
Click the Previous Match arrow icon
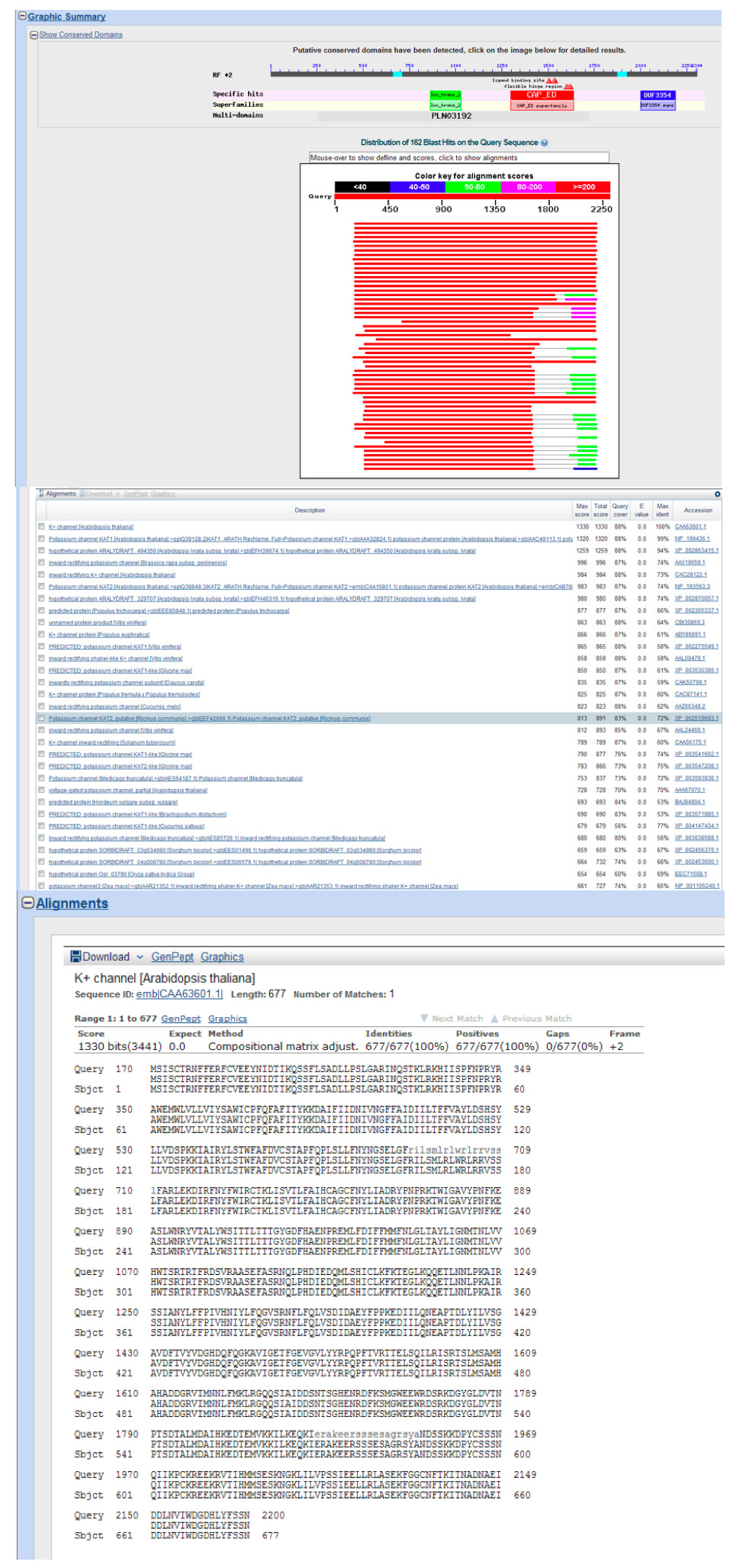[494, 1018]
